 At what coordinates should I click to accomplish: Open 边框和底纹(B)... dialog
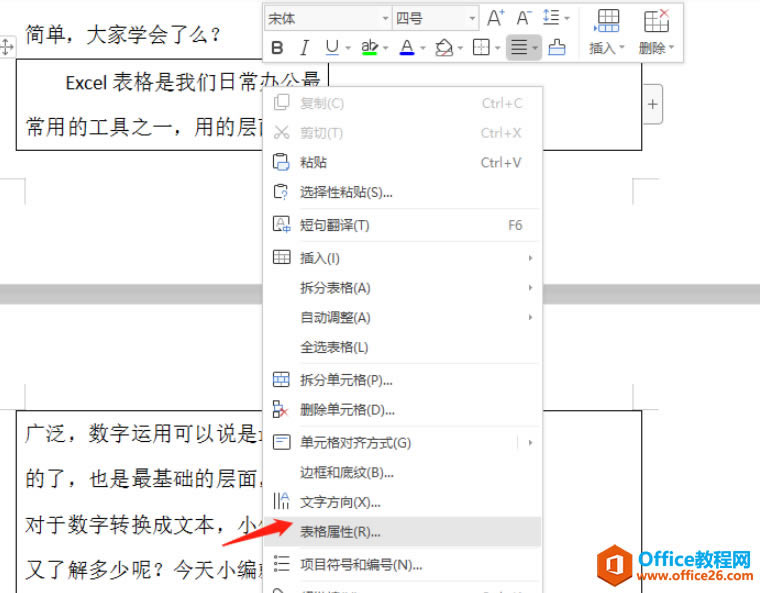(402, 472)
